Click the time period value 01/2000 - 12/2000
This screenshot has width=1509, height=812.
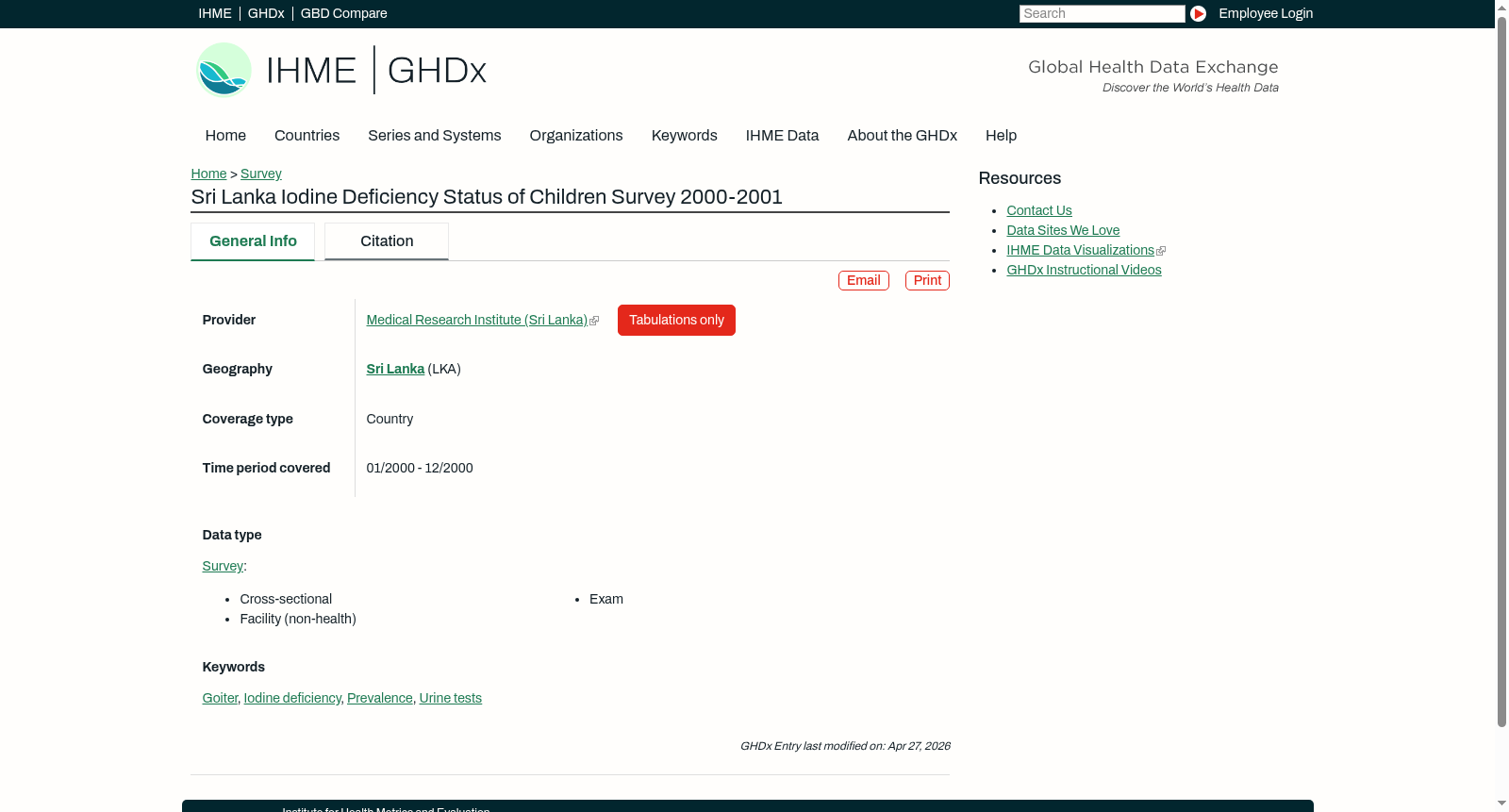[420, 468]
